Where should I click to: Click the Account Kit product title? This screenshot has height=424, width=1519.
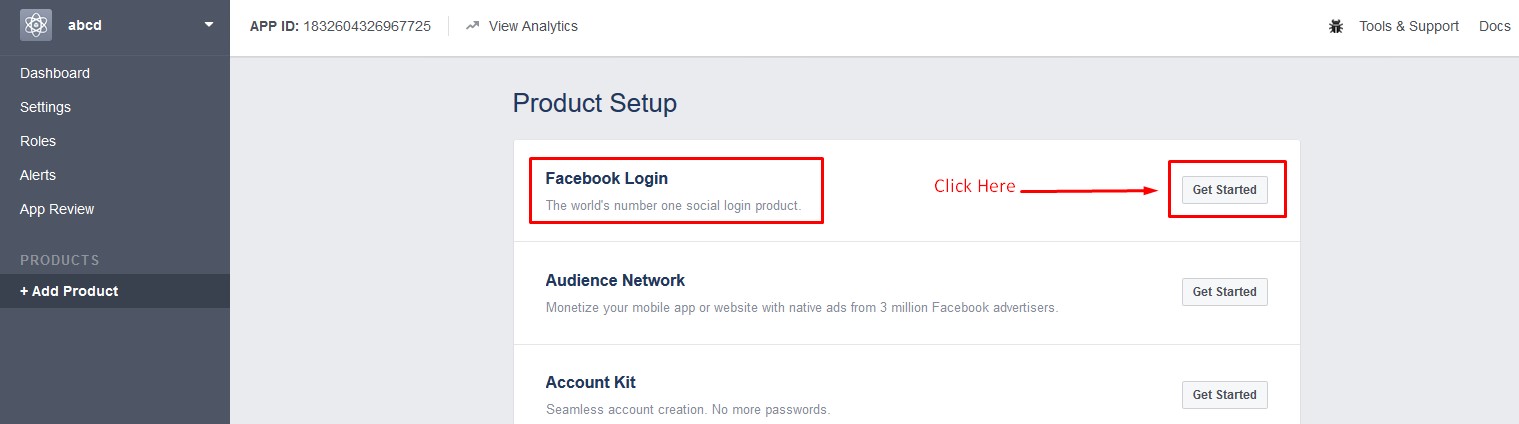click(x=591, y=382)
